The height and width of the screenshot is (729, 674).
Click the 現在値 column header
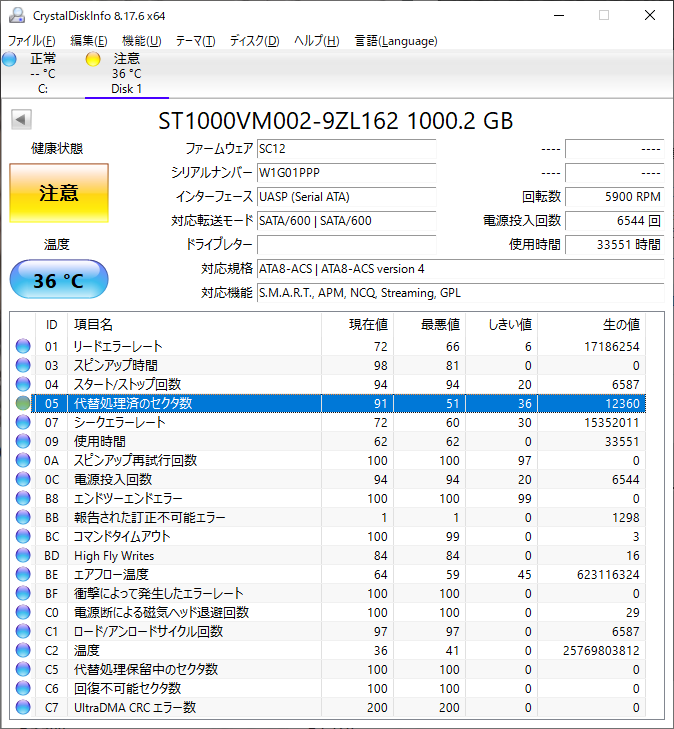coord(357,325)
